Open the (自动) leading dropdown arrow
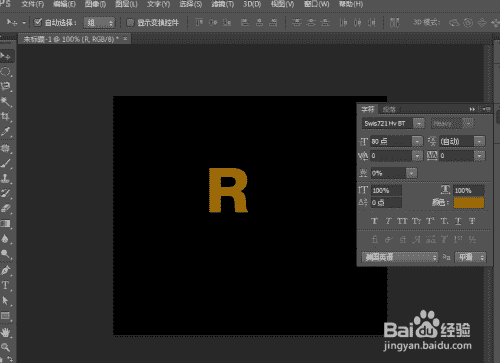The width and height of the screenshot is (500, 363). [479, 141]
